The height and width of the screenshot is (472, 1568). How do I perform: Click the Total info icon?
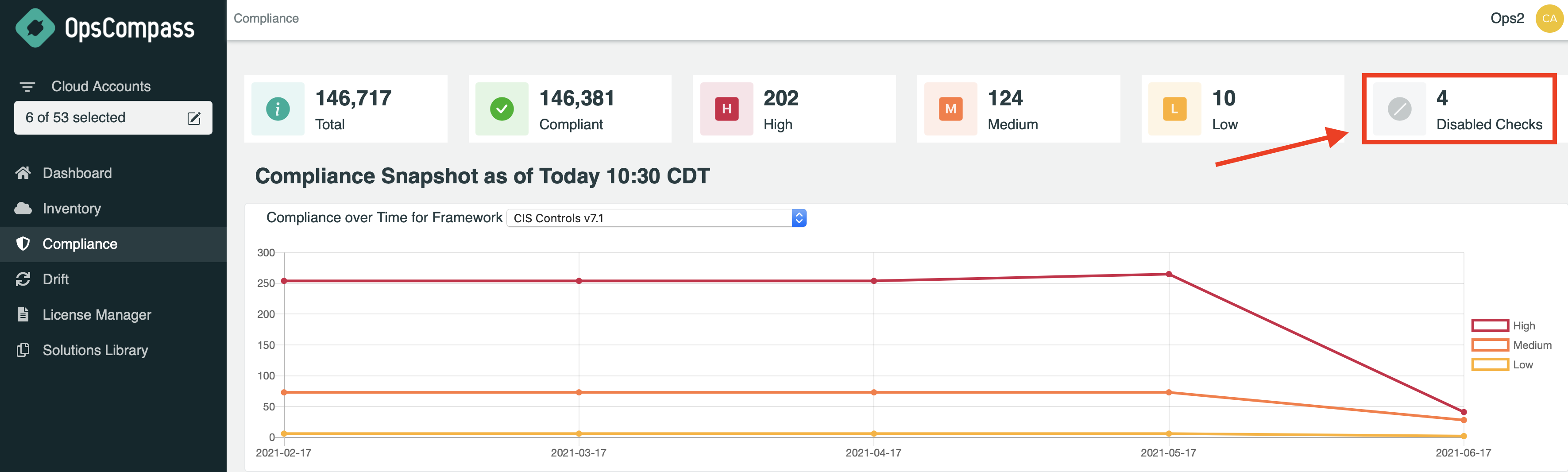278,109
